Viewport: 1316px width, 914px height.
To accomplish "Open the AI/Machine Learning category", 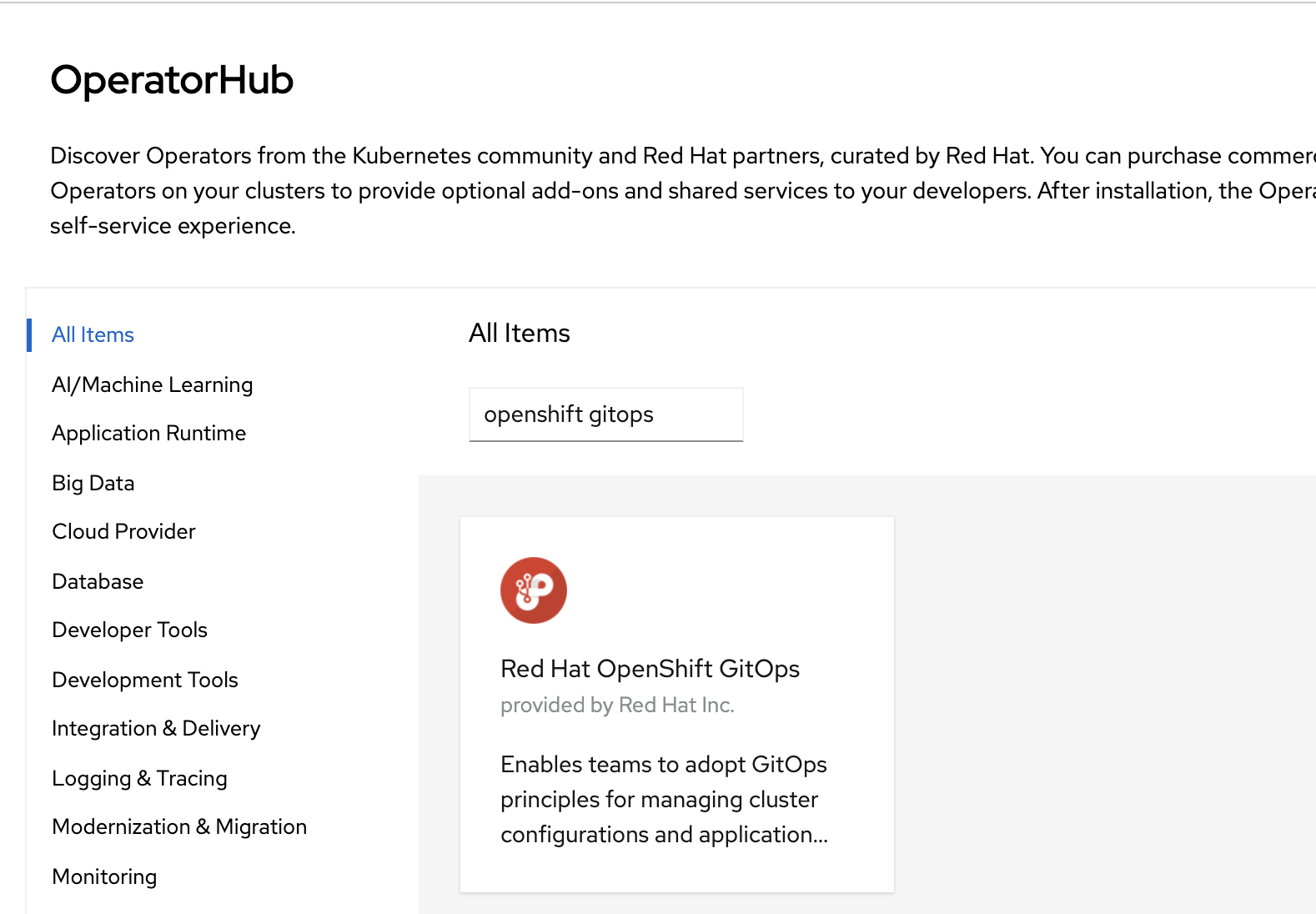I will point(152,384).
